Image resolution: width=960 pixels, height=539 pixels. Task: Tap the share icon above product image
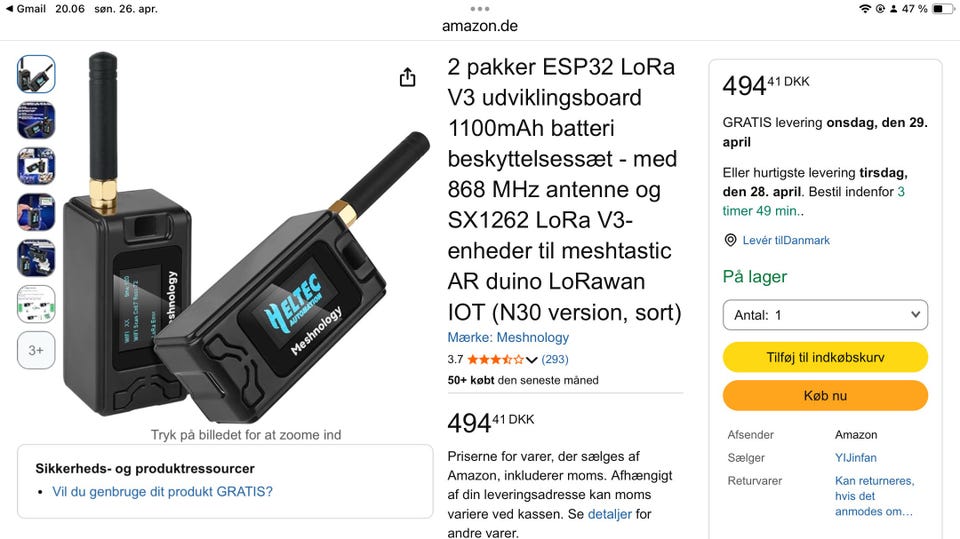(x=407, y=78)
